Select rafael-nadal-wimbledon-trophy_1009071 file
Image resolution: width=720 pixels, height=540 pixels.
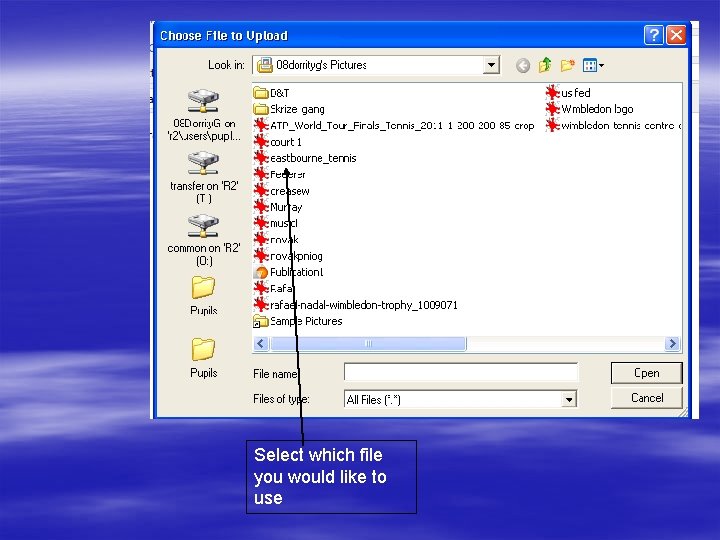point(356,305)
